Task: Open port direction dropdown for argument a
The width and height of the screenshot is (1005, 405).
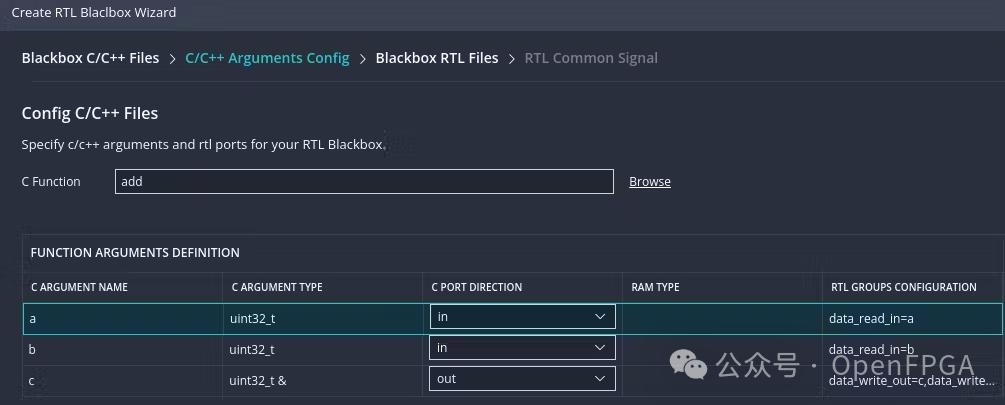Action: [x=522, y=317]
